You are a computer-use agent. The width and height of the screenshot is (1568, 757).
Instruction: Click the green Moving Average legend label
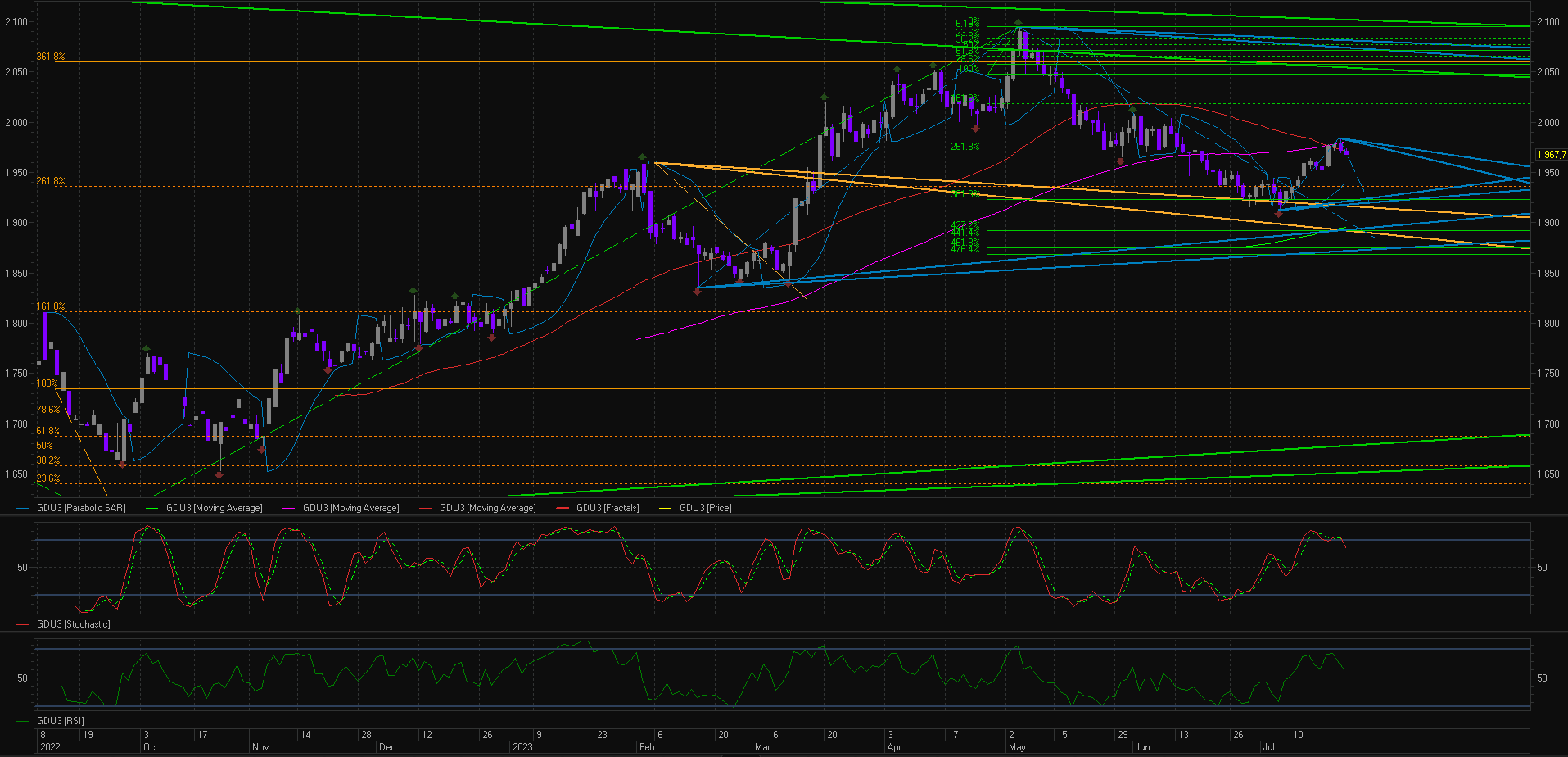[x=215, y=508]
